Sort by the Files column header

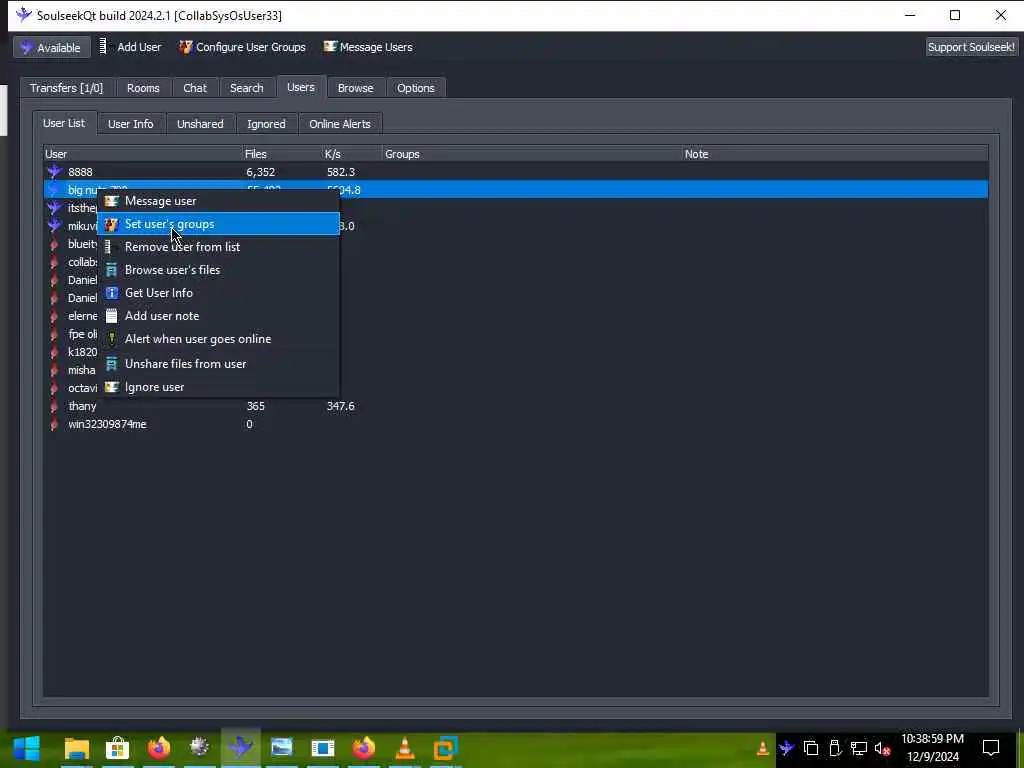pyautogui.click(x=283, y=154)
